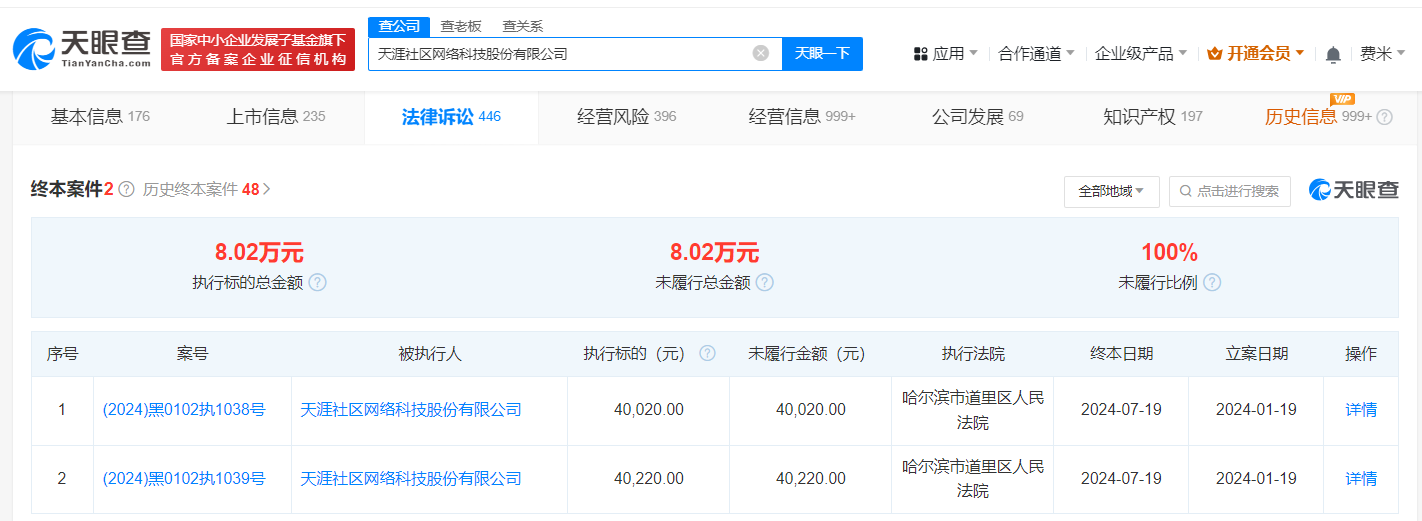Click help icon in 执行标的 column header
Viewport: 1422px width, 521px height.
pyautogui.click(x=707, y=354)
